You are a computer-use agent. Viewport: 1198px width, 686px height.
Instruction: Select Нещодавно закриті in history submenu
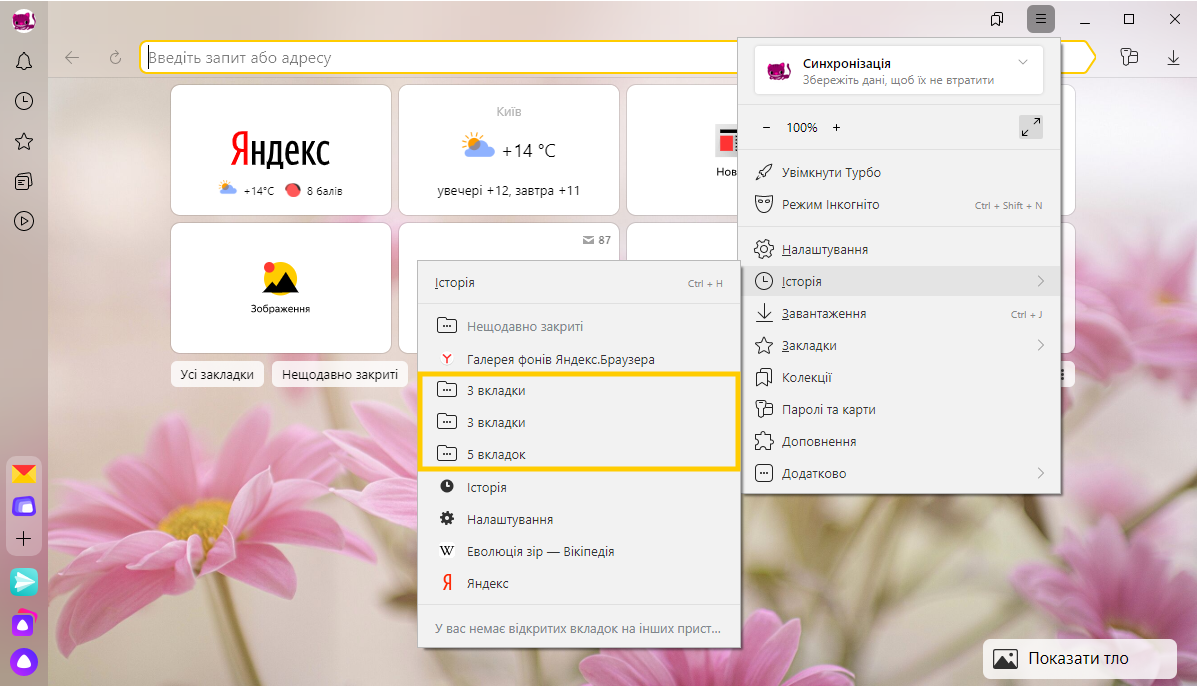click(x=579, y=326)
